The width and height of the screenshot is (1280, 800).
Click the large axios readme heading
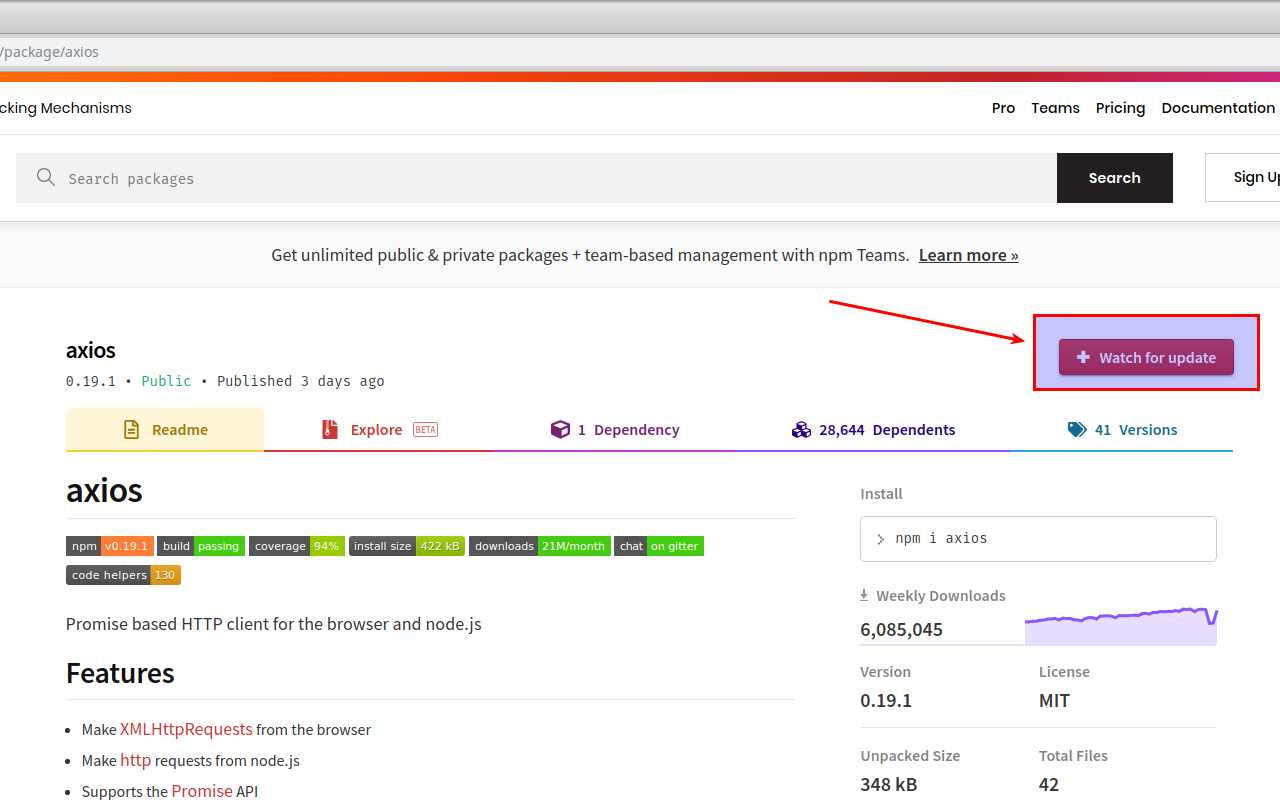pos(104,490)
